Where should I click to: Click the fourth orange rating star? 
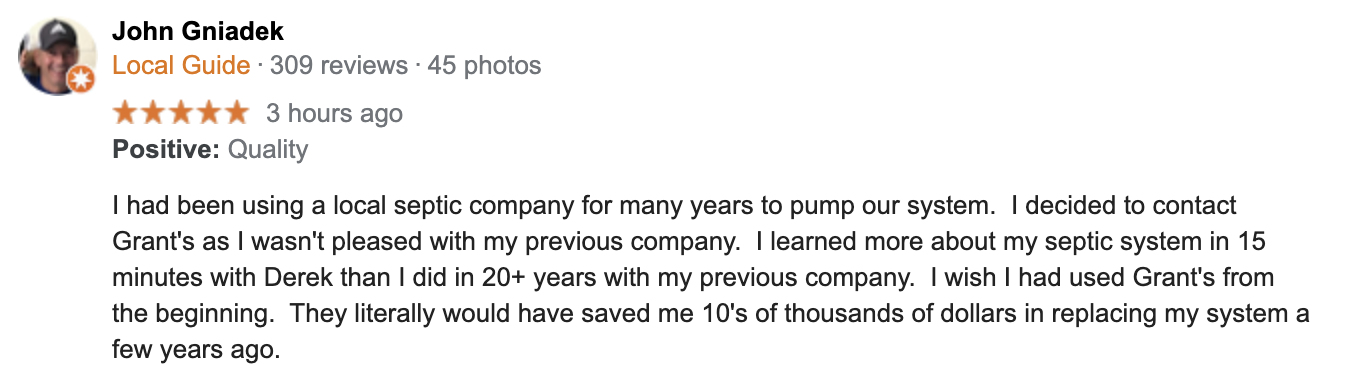click(207, 112)
